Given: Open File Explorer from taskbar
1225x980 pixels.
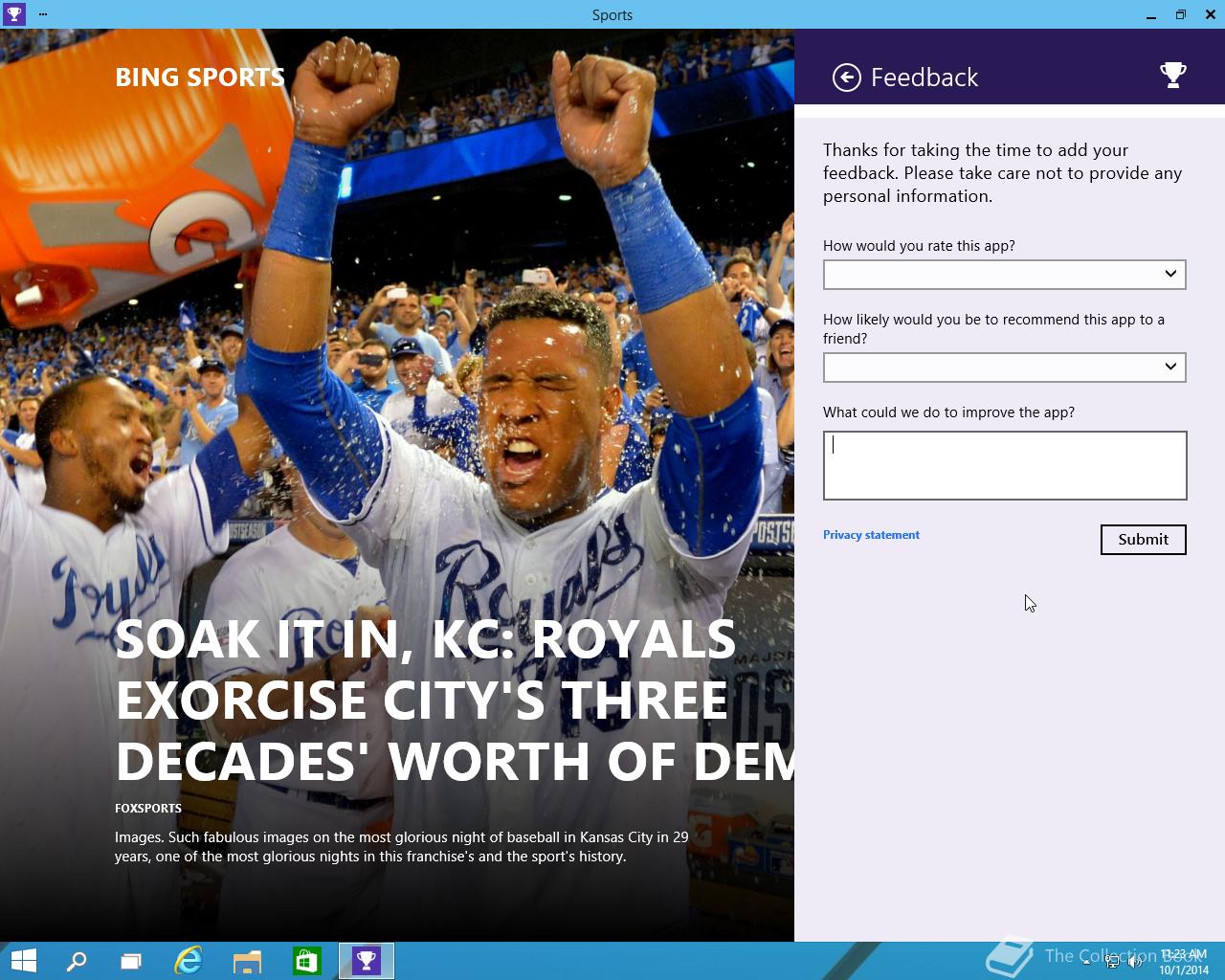Looking at the screenshot, I should click(x=248, y=961).
